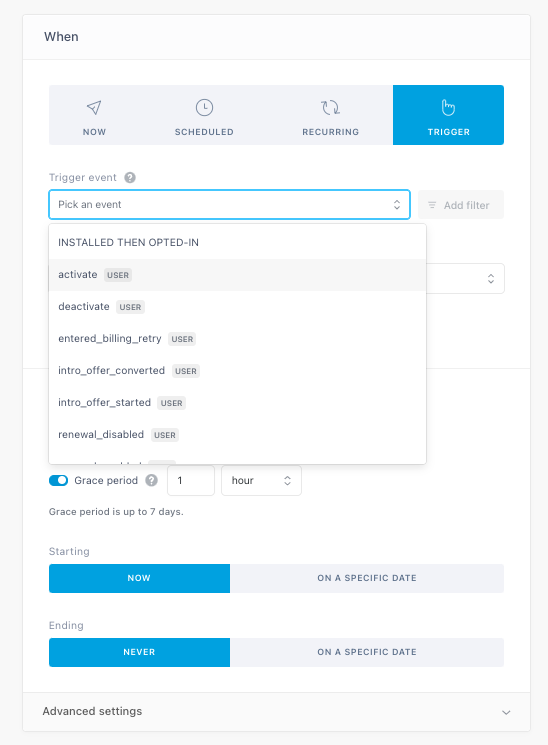This screenshot has width=548, height=745.
Task: Open the Pick an event dropdown
Action: (x=230, y=205)
